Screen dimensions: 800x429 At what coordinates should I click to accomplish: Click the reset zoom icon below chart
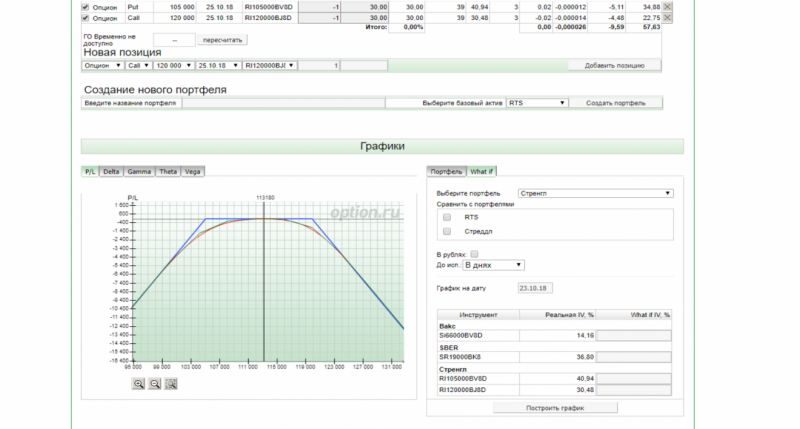pos(171,384)
